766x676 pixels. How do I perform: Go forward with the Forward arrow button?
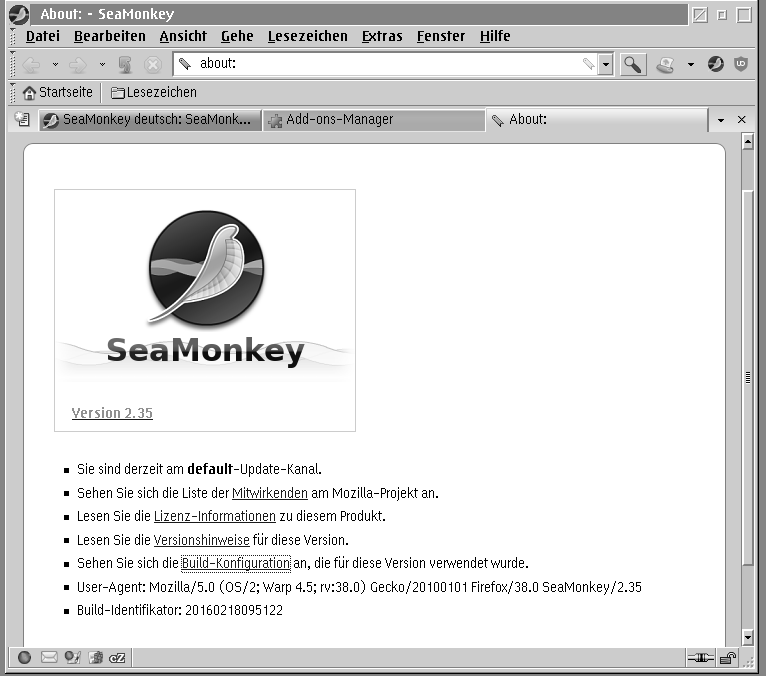[78, 64]
